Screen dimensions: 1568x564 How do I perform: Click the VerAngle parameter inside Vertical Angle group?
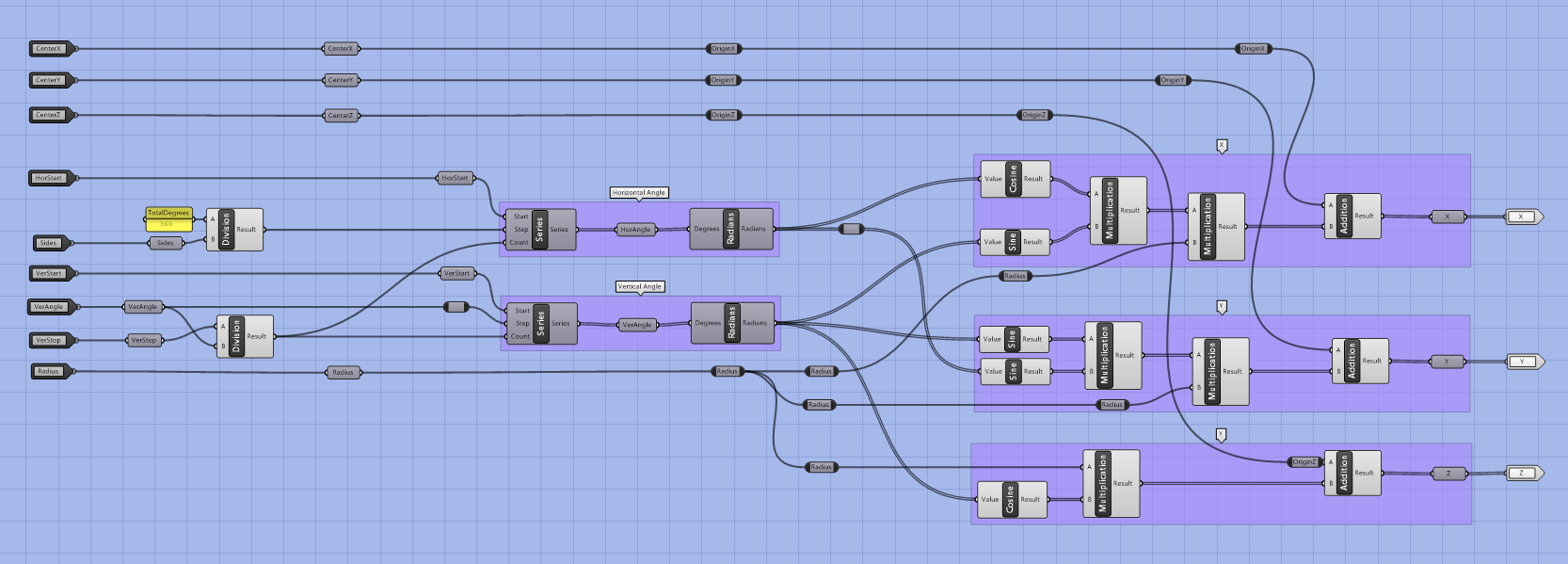(637, 325)
